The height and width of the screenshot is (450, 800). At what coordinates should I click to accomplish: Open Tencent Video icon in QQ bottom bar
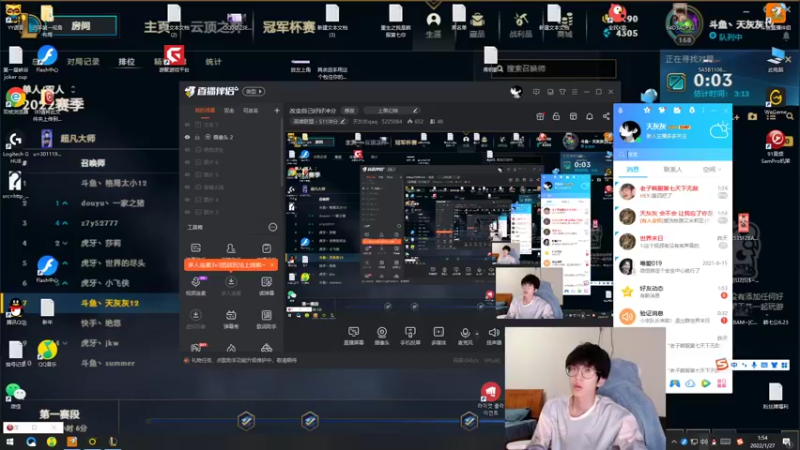(x=706, y=383)
